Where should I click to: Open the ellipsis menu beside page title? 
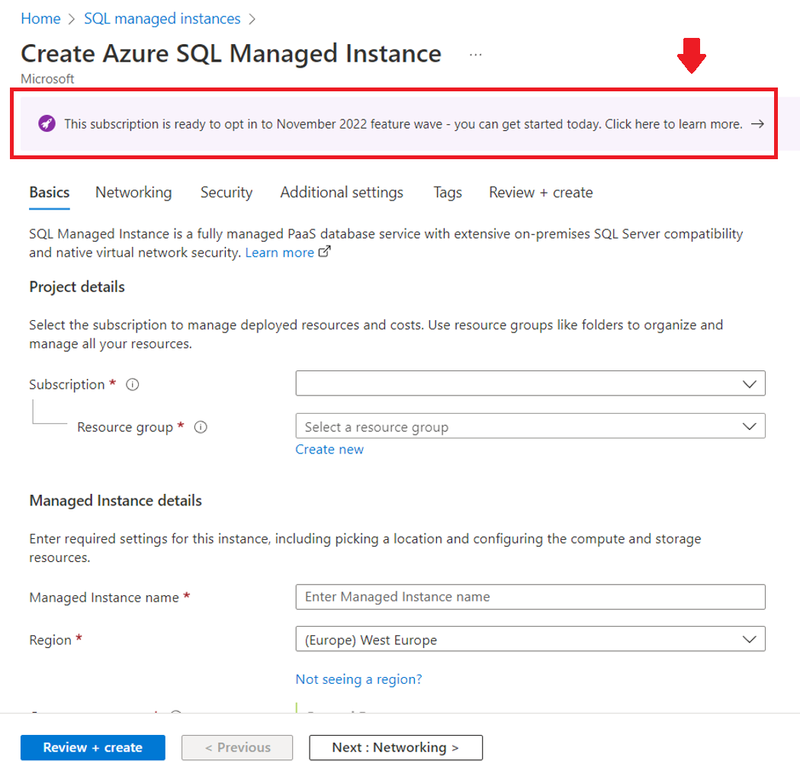point(476,54)
